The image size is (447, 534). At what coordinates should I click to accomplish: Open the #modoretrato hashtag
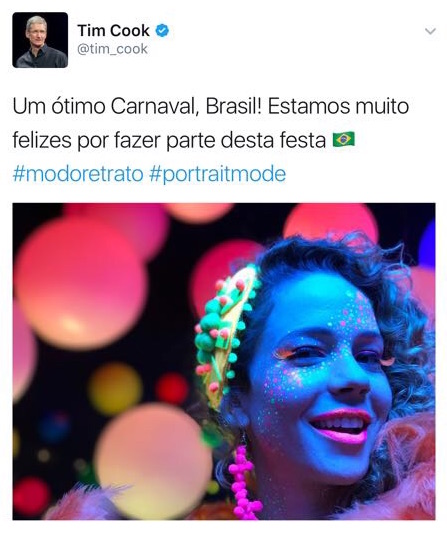pos(78,174)
